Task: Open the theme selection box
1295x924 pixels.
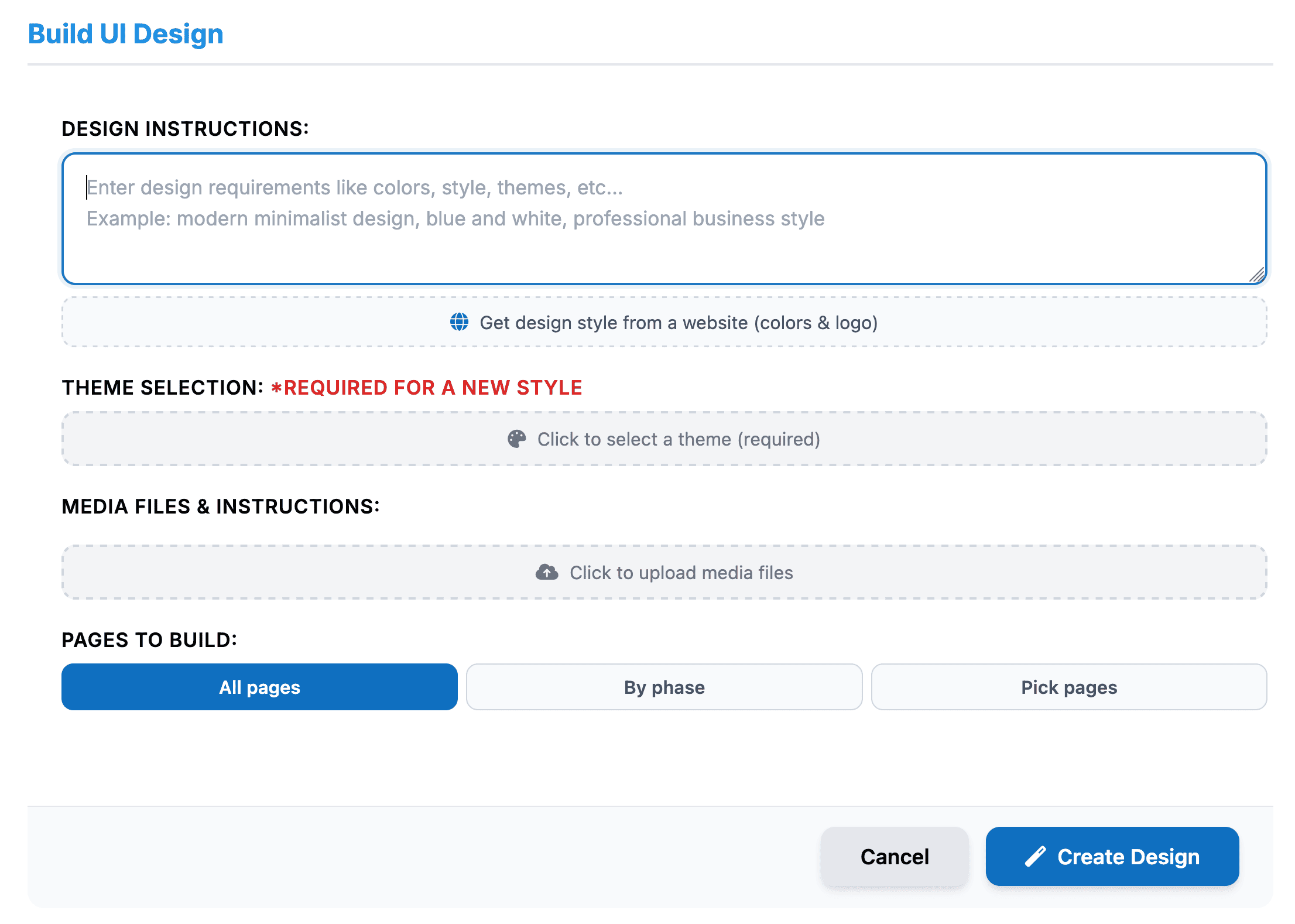Action: pyautogui.click(x=664, y=439)
